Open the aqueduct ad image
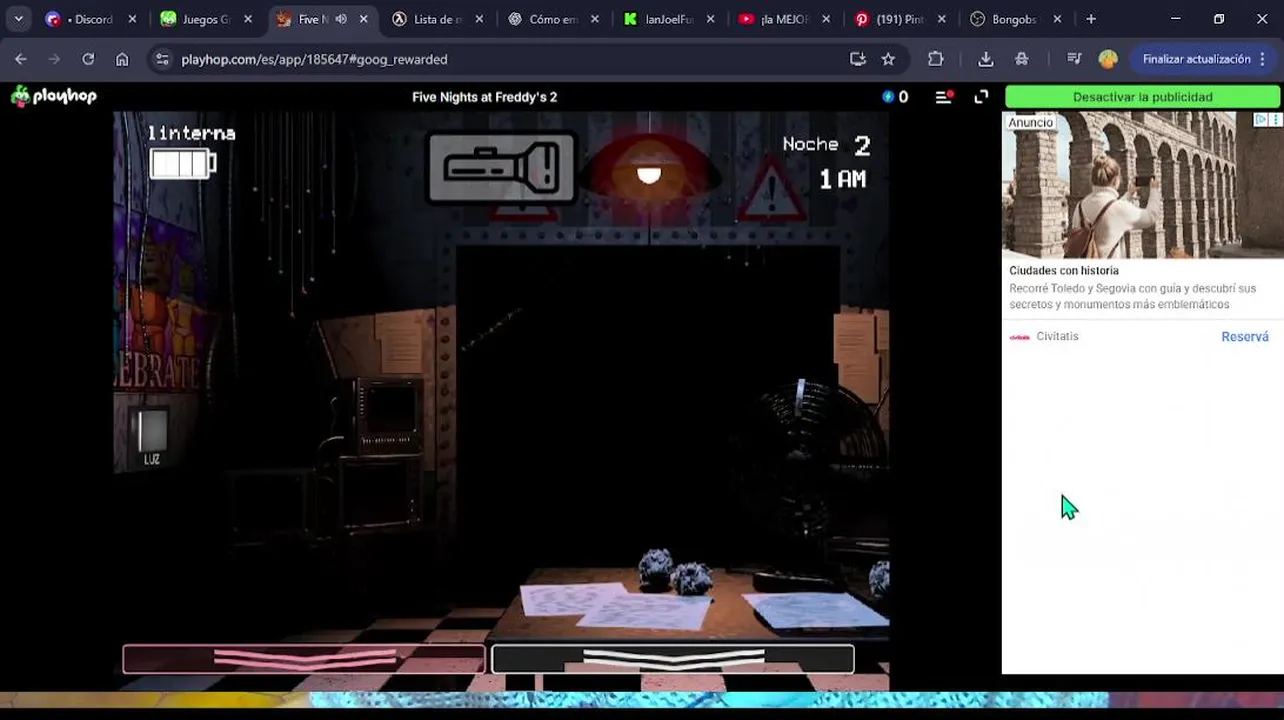This screenshot has height=720, width=1284. (x=1142, y=185)
